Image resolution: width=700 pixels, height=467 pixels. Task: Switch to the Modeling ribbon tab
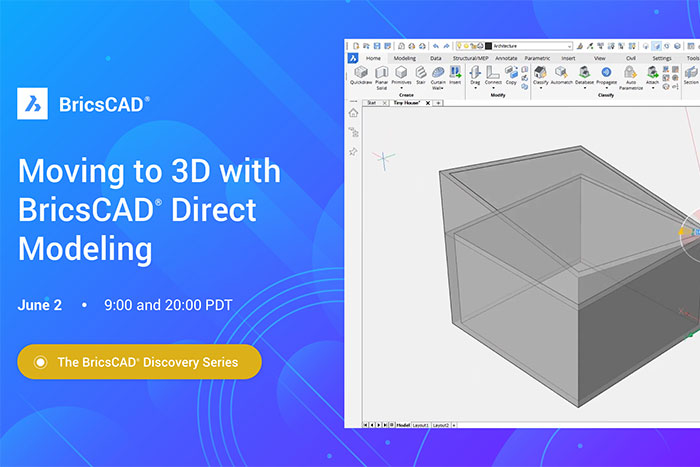(404, 58)
